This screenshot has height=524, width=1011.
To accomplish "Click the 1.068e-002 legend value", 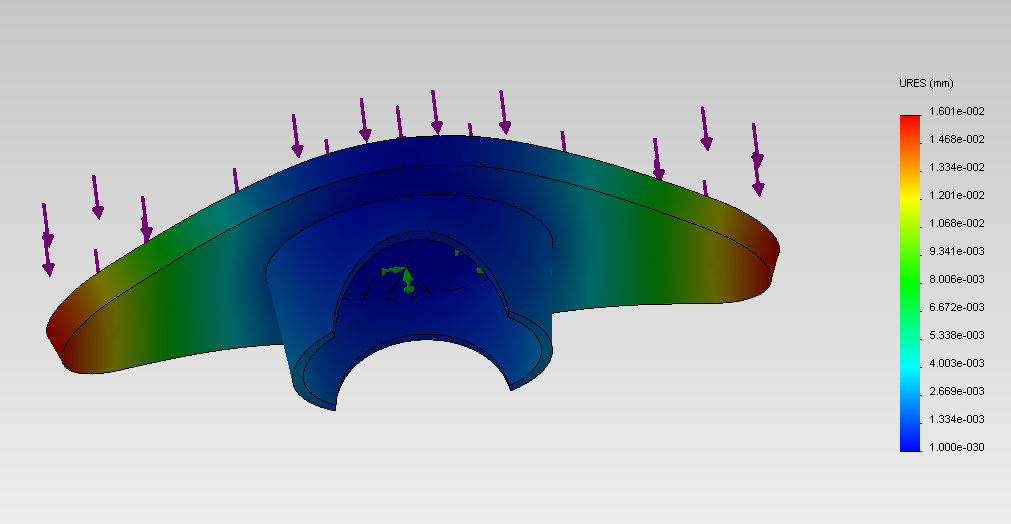I will pyautogui.click(x=957, y=223).
